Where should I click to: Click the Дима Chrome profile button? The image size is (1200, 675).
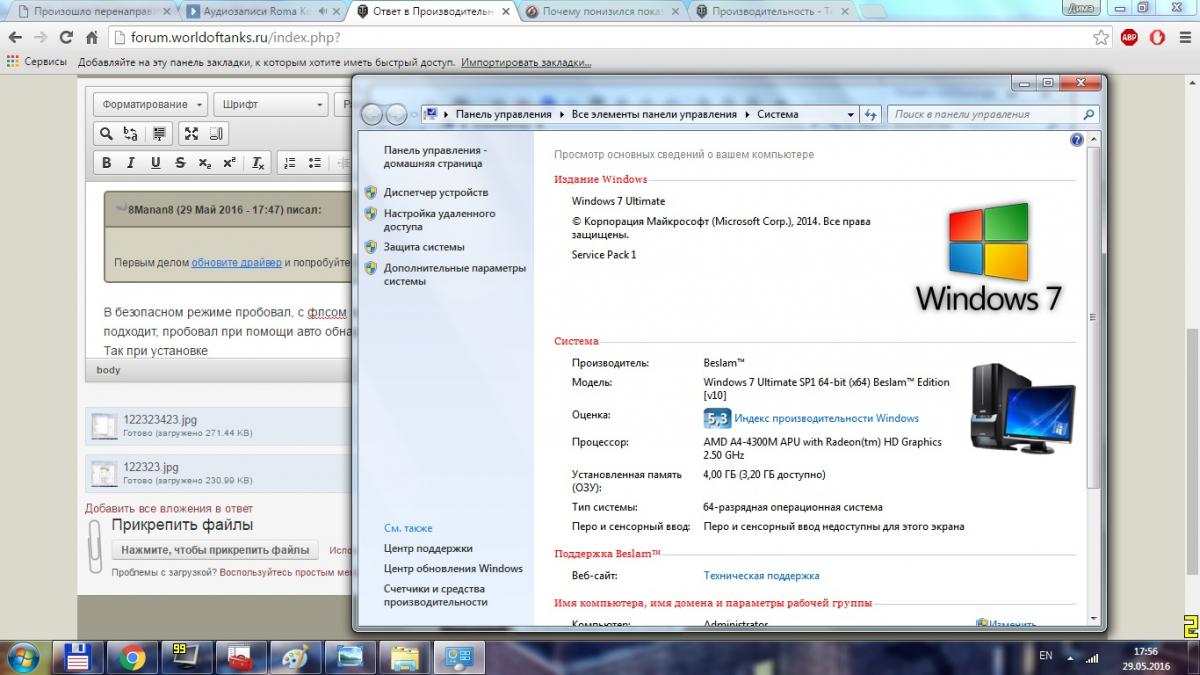pyautogui.click(x=1083, y=7)
